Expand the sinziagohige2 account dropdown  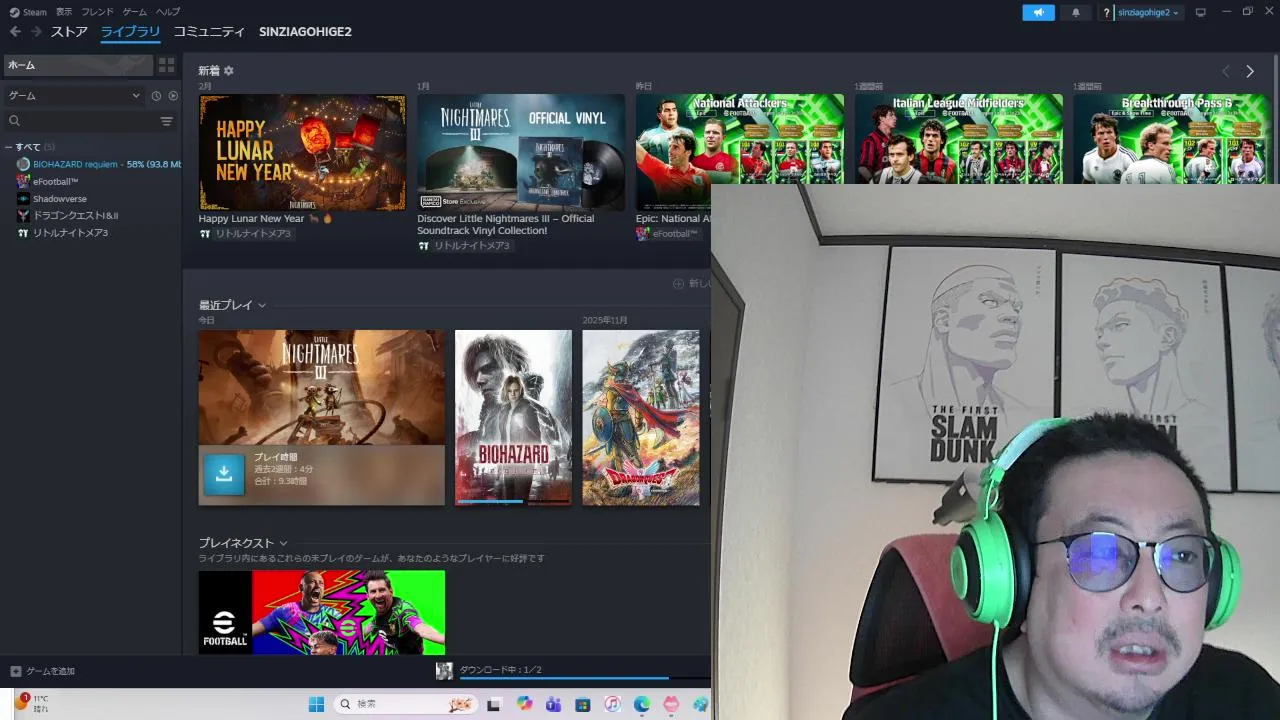point(1149,12)
